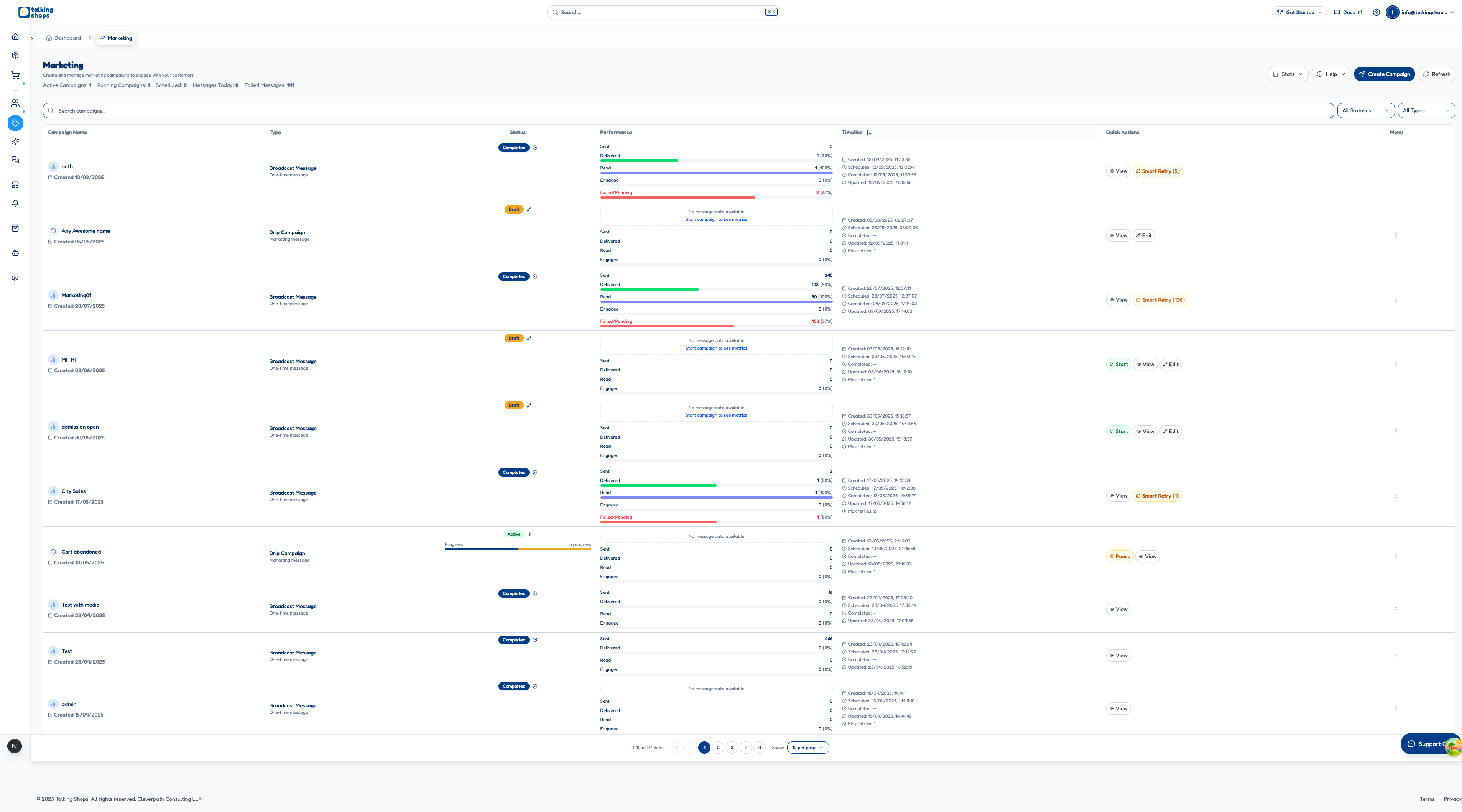Click the Create Campaign button
The width and height of the screenshot is (1462, 812).
click(1384, 74)
